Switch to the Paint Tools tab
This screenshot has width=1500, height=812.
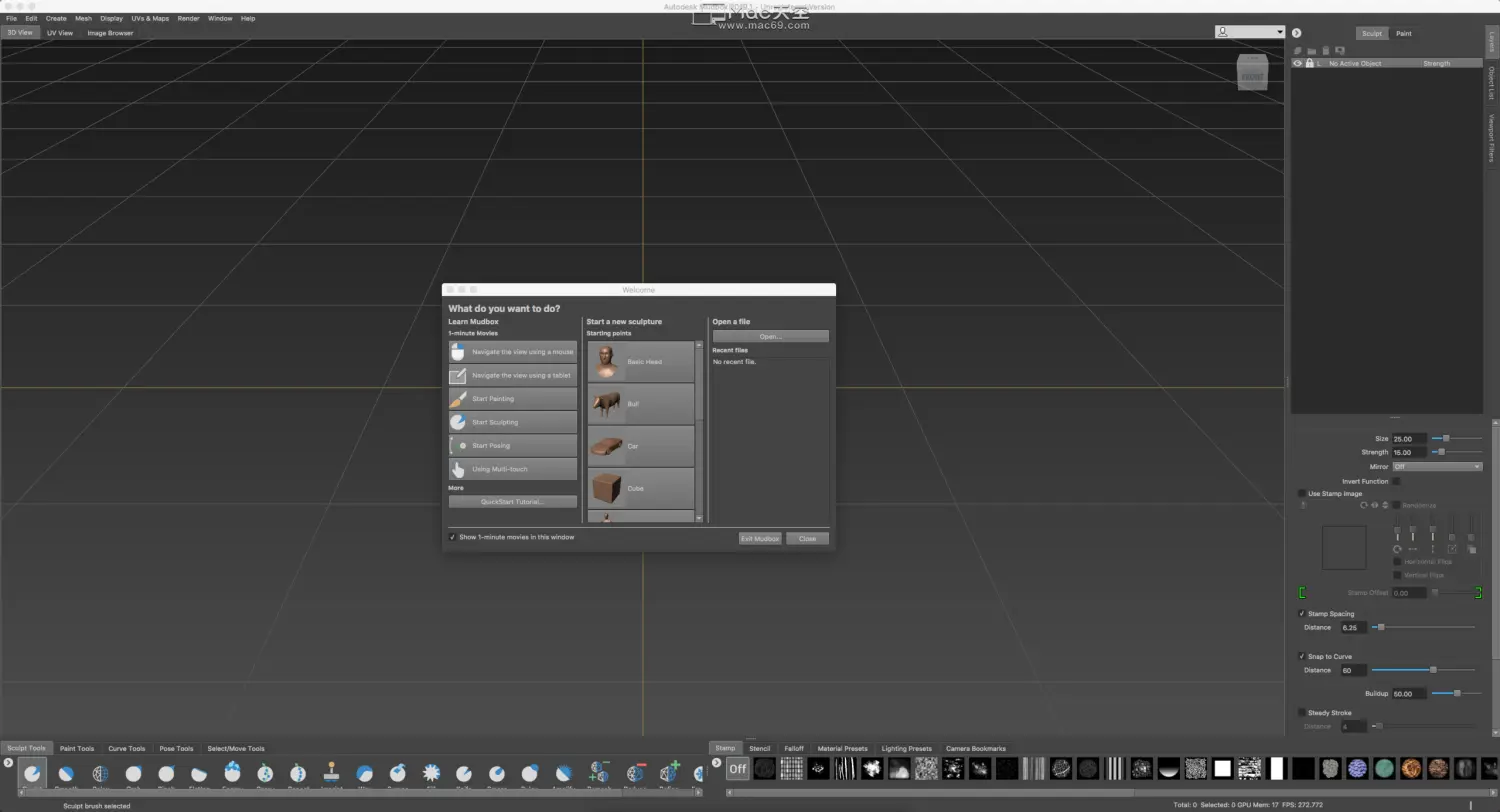77,748
